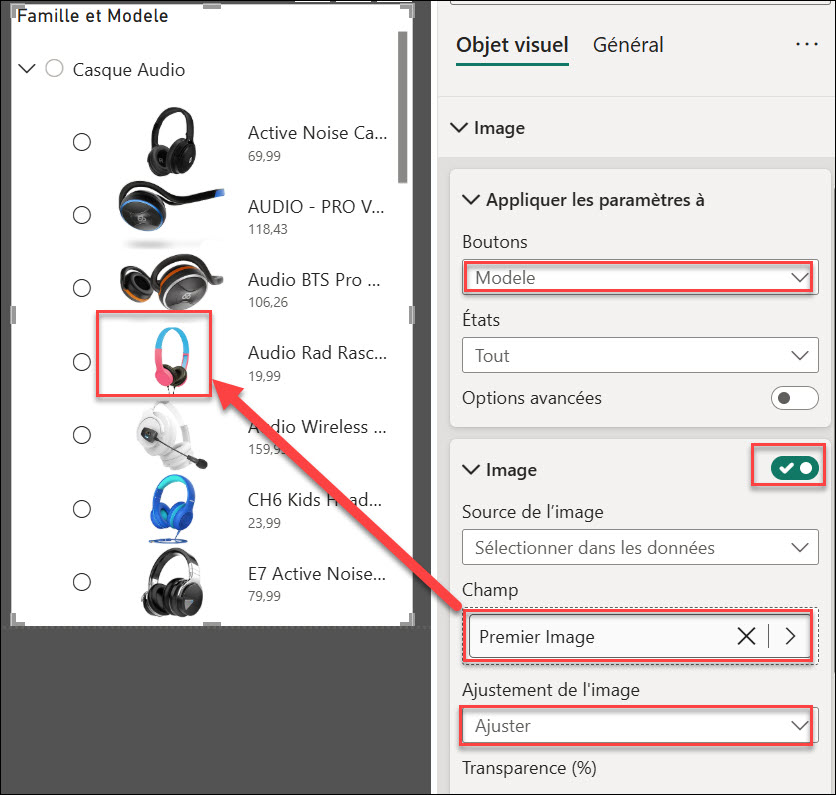Open the États dropdown showing Tout
836x795 pixels.
pyautogui.click(x=639, y=355)
